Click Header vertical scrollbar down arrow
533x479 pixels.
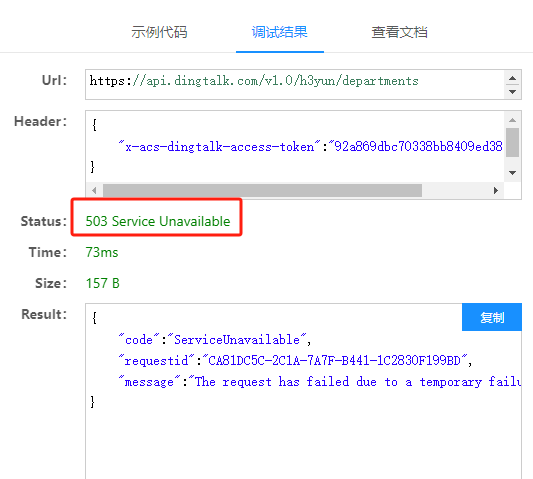[513, 173]
